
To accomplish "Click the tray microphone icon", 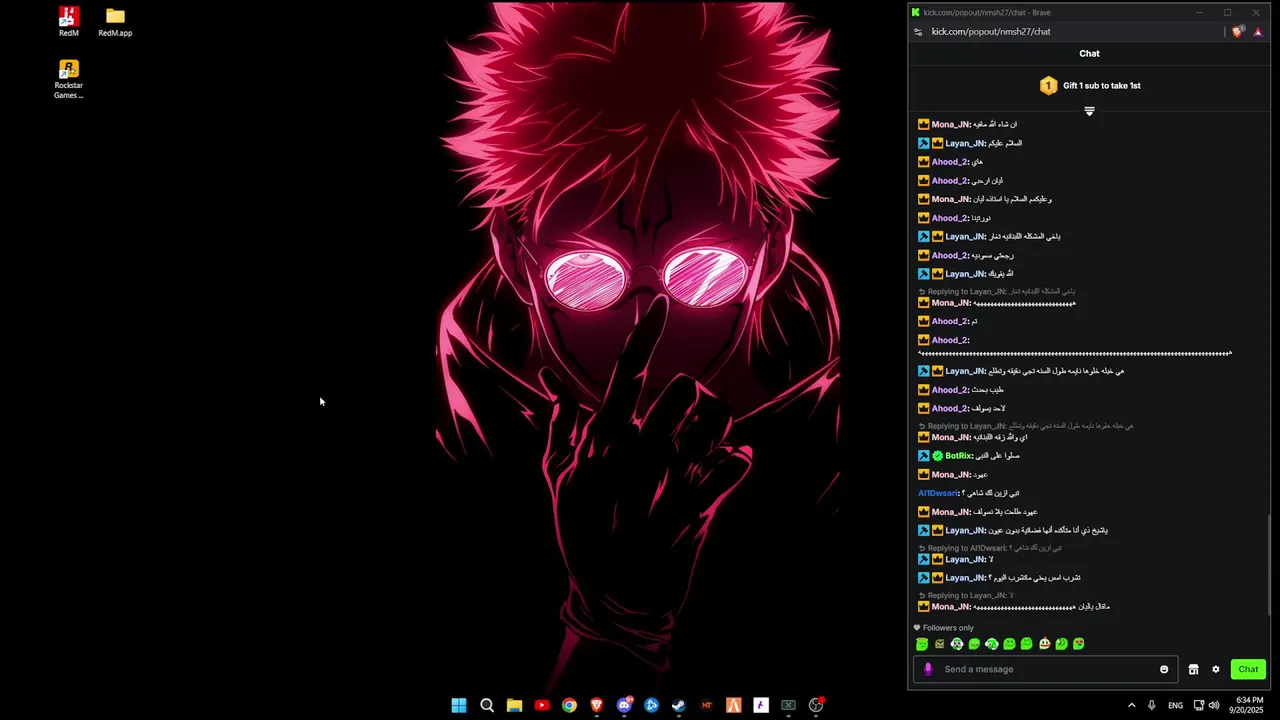I will click(x=1152, y=705).
